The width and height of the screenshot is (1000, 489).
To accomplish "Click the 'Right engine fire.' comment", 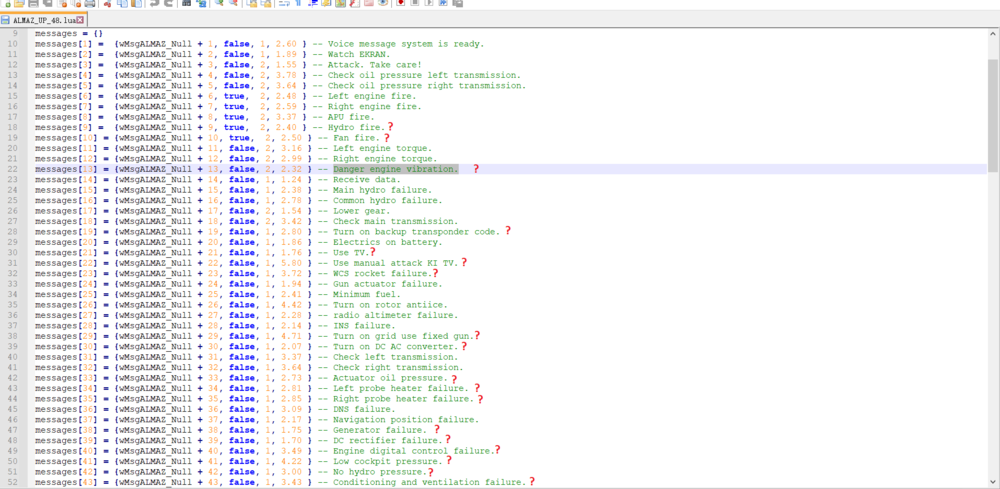I will [x=374, y=106].
